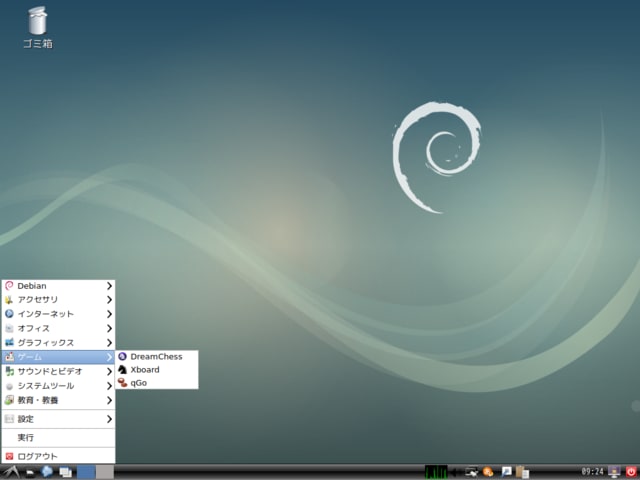Open the Trash (ゴミ箱) desktop icon
Viewport: 640px width, 480px height.
[38, 28]
